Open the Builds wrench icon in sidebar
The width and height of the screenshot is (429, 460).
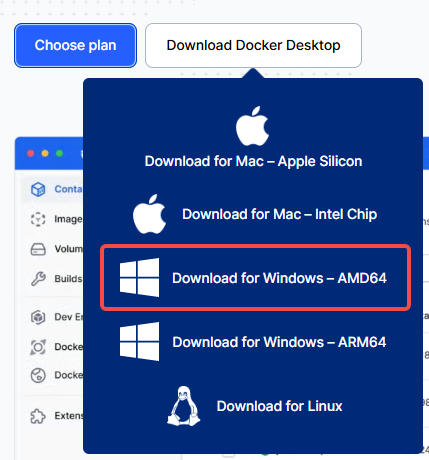pos(38,279)
